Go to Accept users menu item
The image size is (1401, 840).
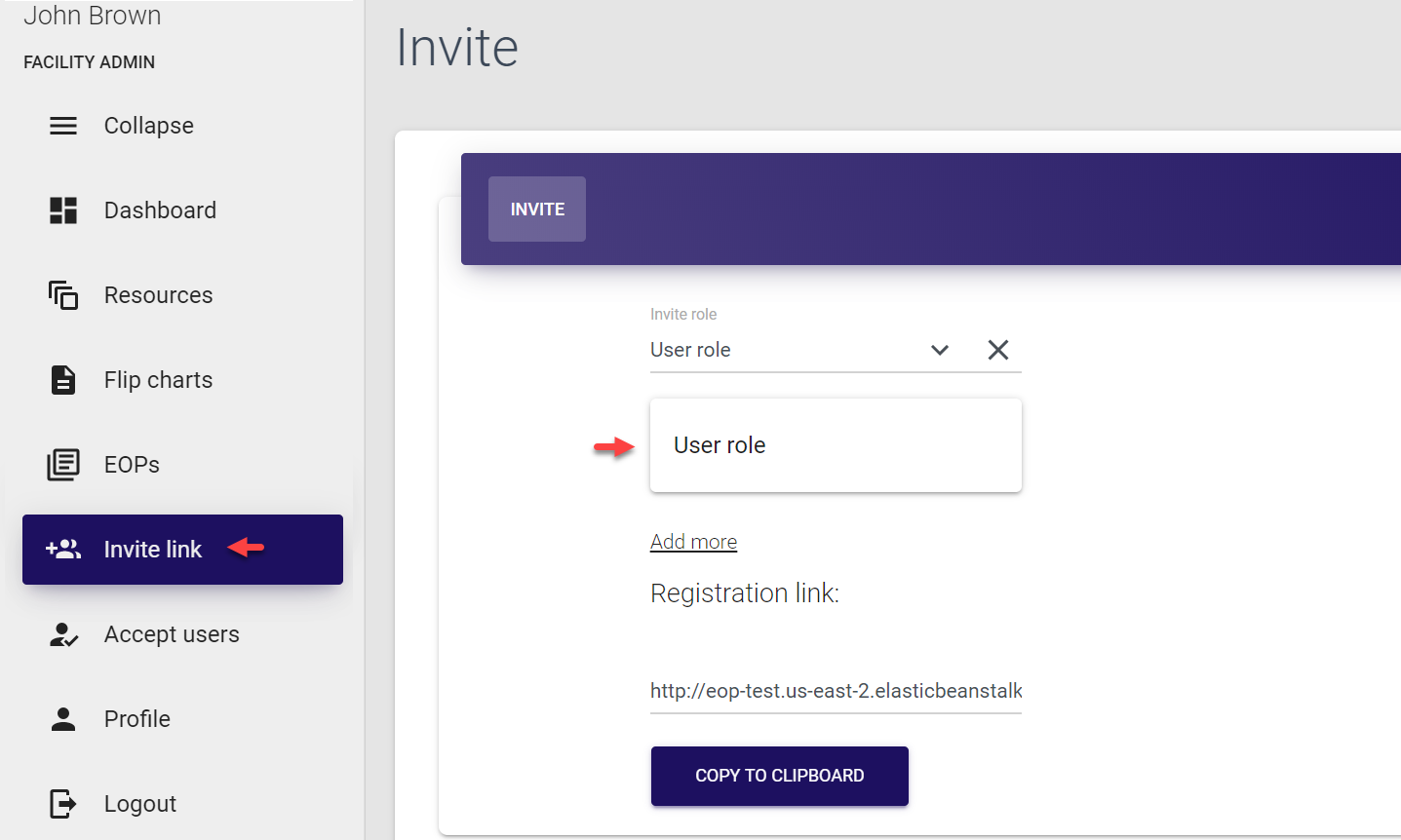[172, 634]
